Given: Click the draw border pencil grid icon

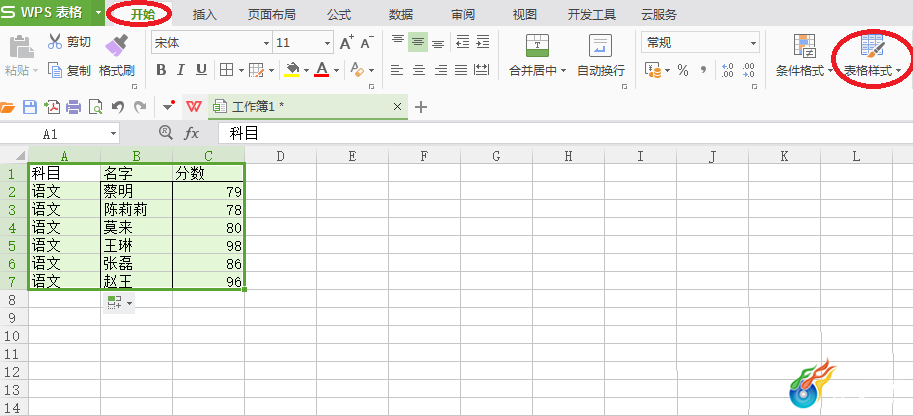Looking at the screenshot, I should tap(256, 70).
